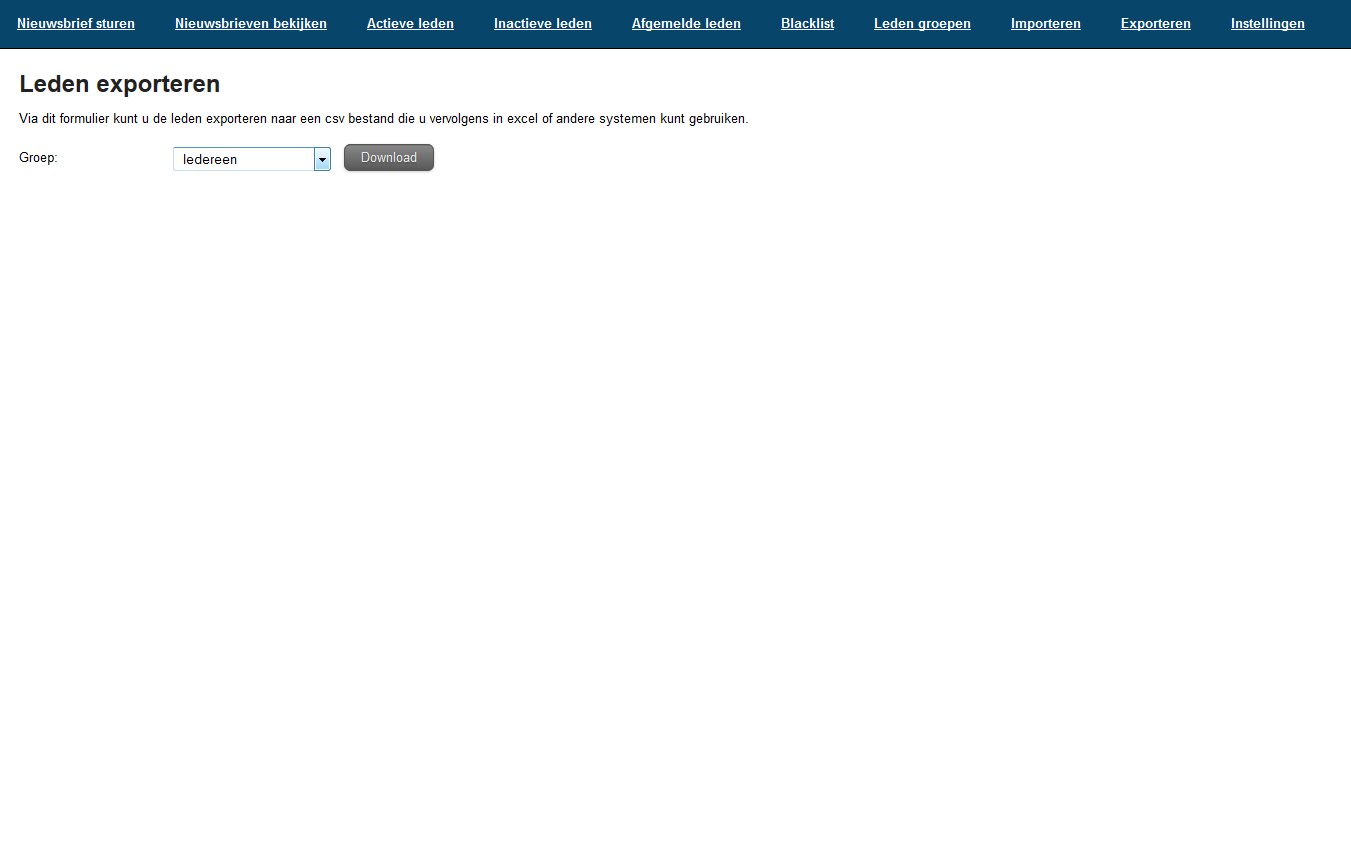The height and width of the screenshot is (853, 1351).
Task: Click empty space at right end of the navigation bar
Action: (x=1330, y=23)
